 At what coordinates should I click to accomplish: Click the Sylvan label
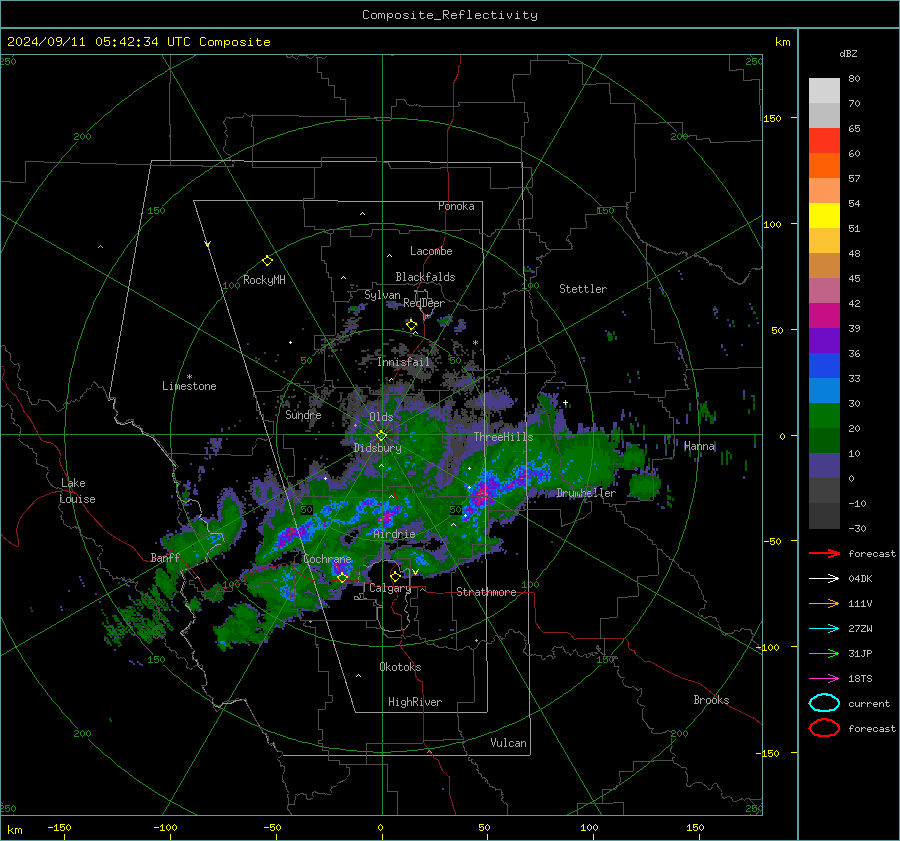coord(382,296)
